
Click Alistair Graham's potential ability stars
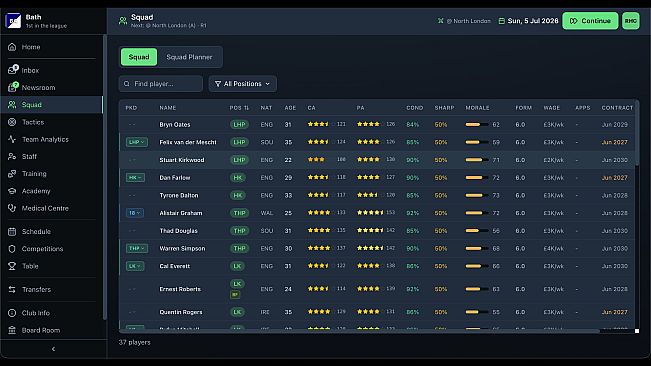pos(370,212)
